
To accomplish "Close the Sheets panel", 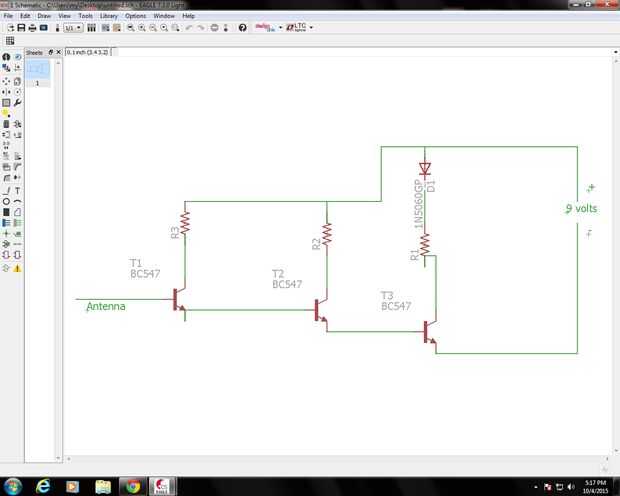I will [x=59, y=52].
